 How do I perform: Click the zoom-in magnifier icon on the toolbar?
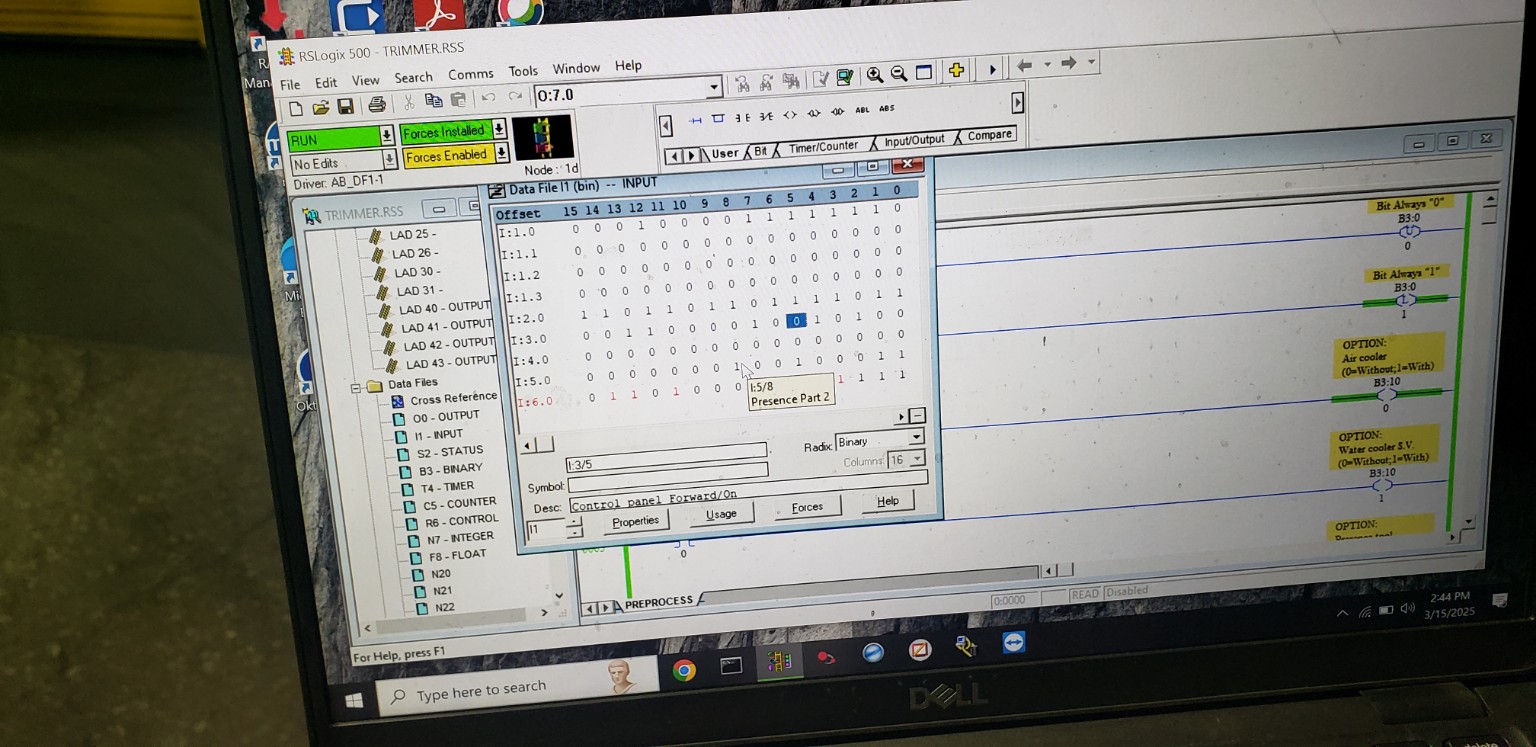(873, 73)
